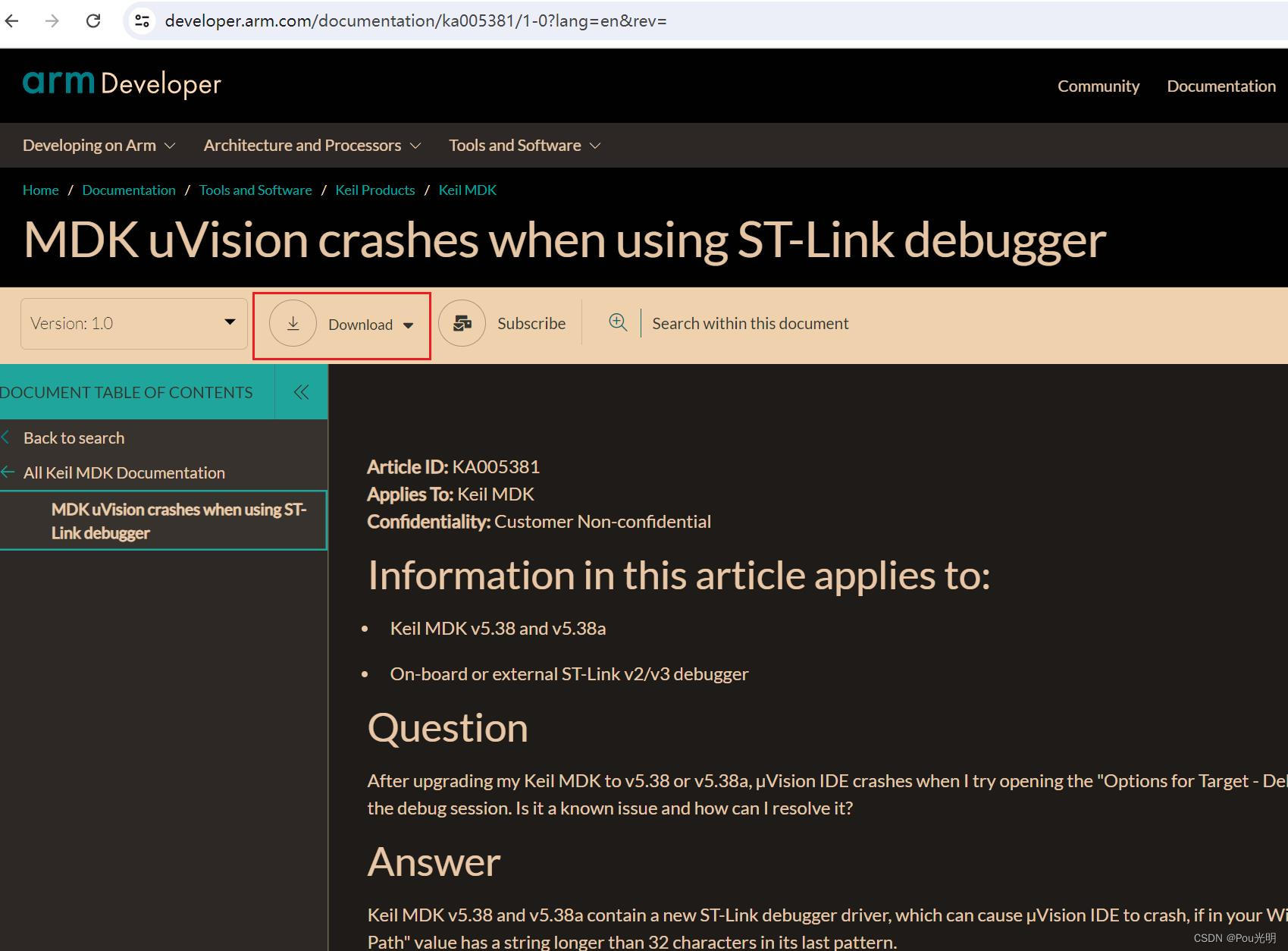Click the Confidentiality line
The width and height of the screenshot is (1288, 951).
tap(539, 522)
